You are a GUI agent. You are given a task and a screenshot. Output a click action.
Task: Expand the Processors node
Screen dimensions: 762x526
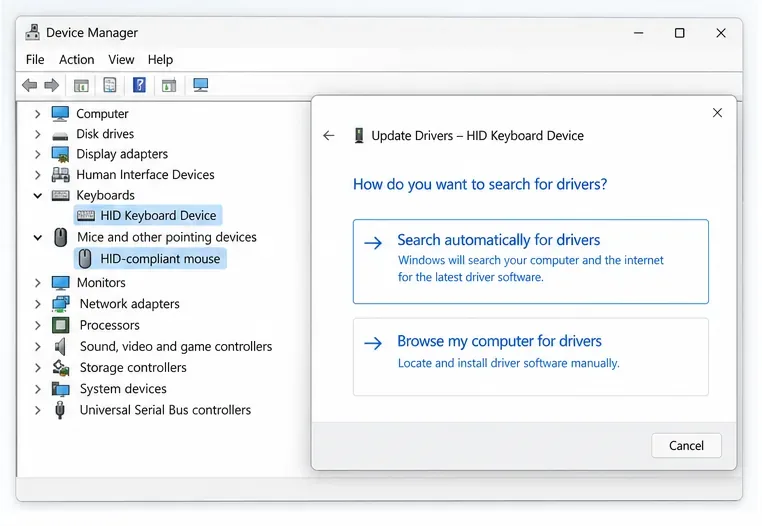[x=37, y=325]
